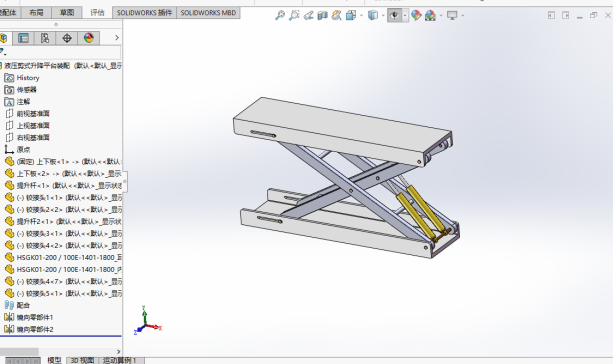The image size is (613, 364).
Task: Open the DisplayManager color wheel tab icon
Action: click(x=89, y=38)
